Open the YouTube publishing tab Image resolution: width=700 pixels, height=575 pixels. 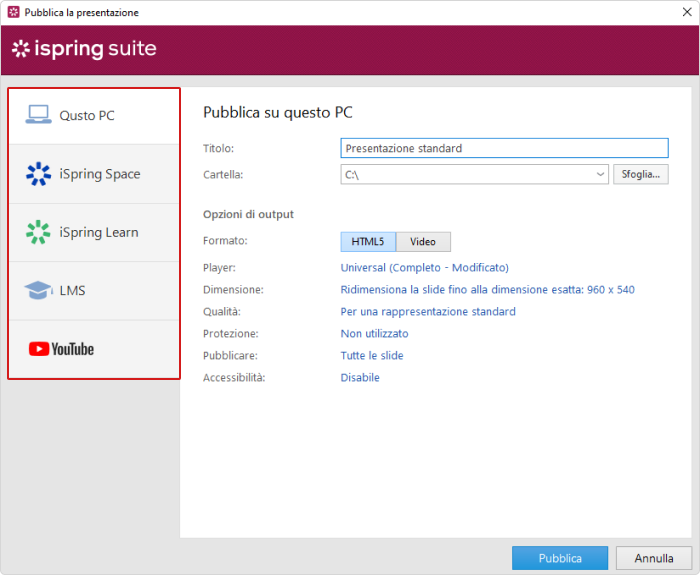[94, 349]
